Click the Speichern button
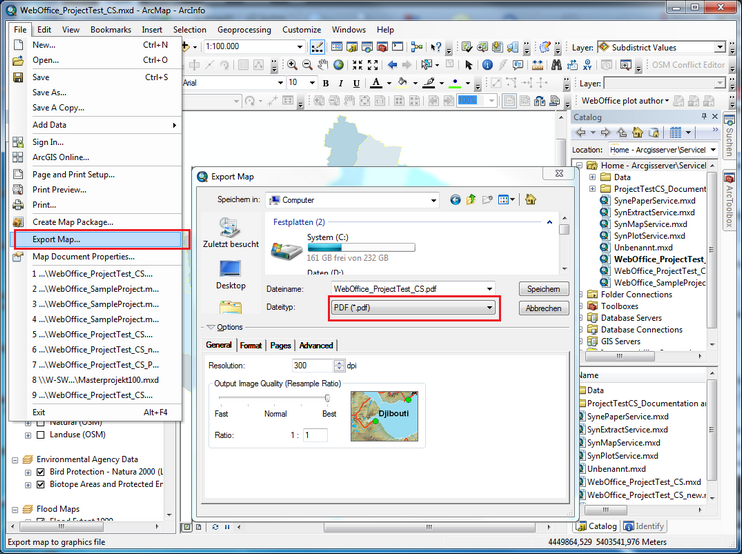 [544, 289]
